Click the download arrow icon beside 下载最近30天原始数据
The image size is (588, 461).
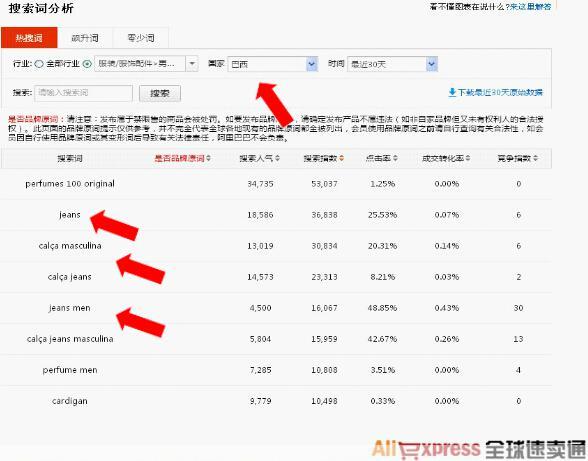tap(452, 92)
